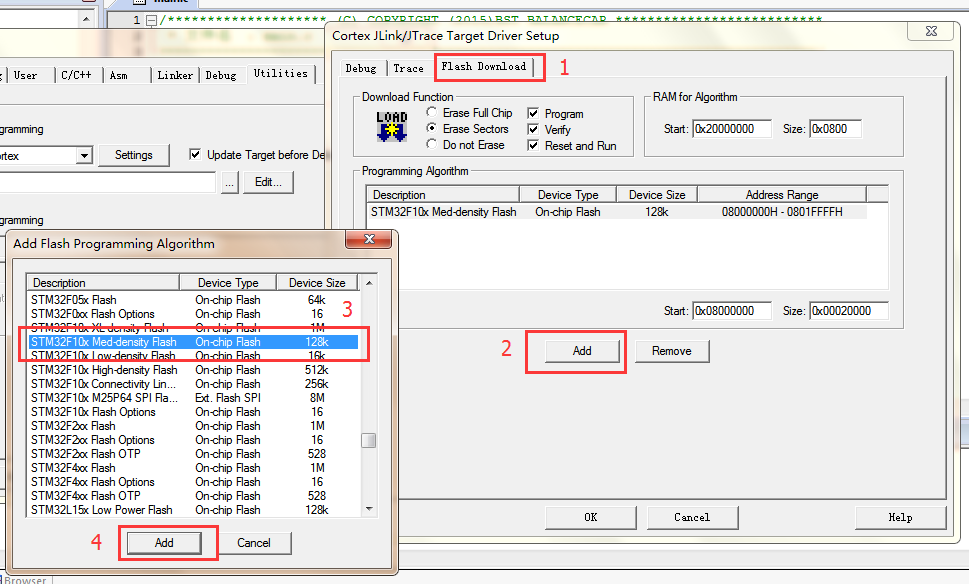Toggle the Verify checkbox
Screen dimensions: 969x584
(533, 129)
